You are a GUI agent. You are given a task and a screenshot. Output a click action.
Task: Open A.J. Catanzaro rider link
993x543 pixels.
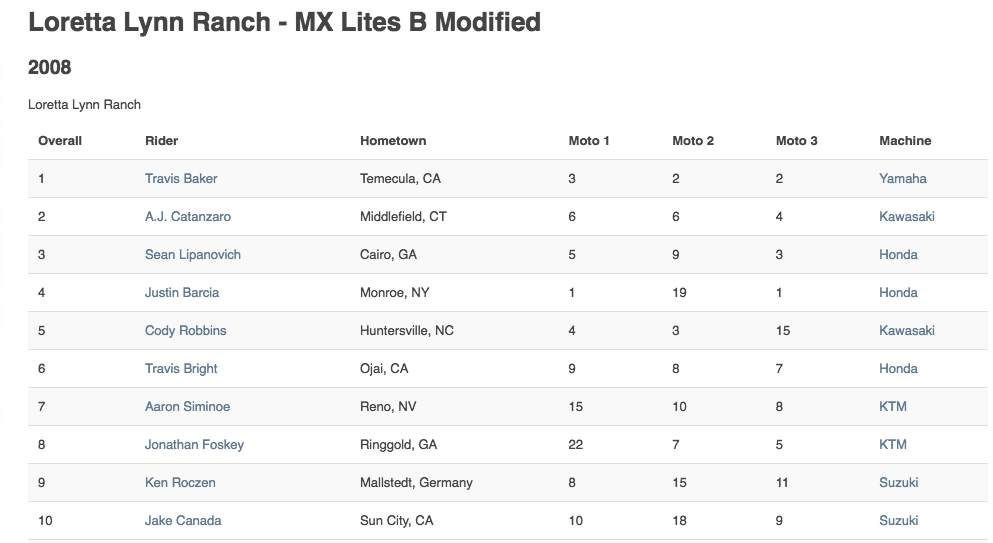coord(187,217)
